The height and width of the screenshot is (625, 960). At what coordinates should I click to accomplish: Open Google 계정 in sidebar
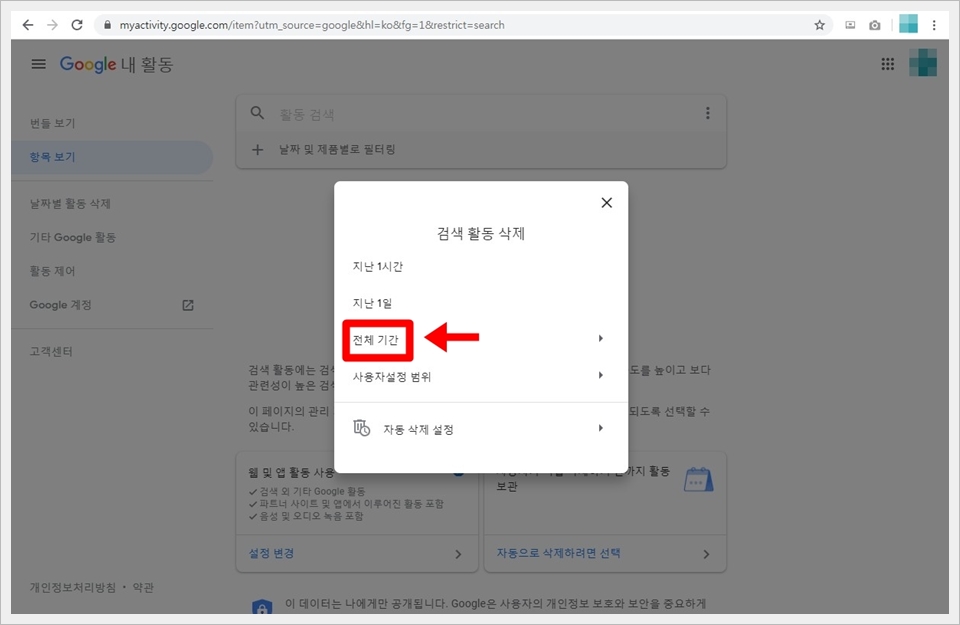tap(61, 305)
